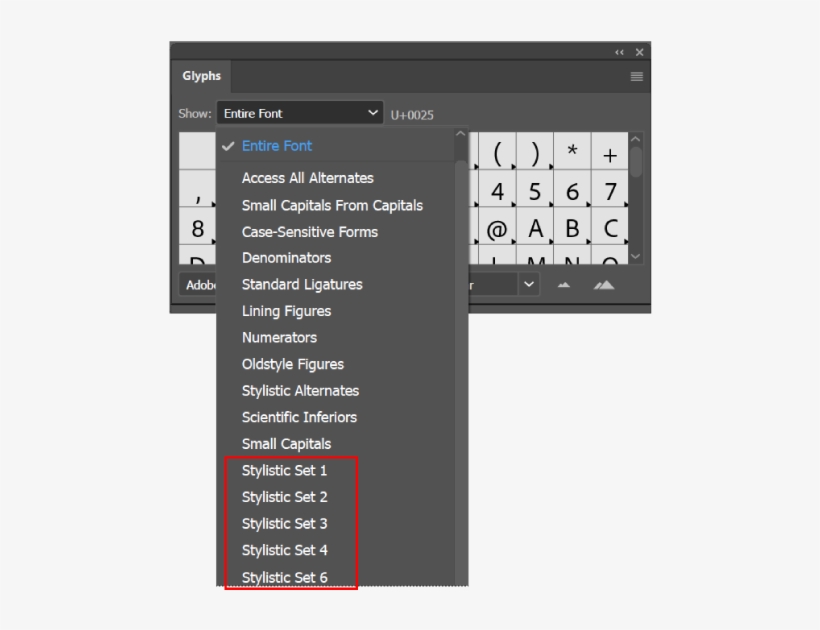Open the Show dropdown

[300, 112]
